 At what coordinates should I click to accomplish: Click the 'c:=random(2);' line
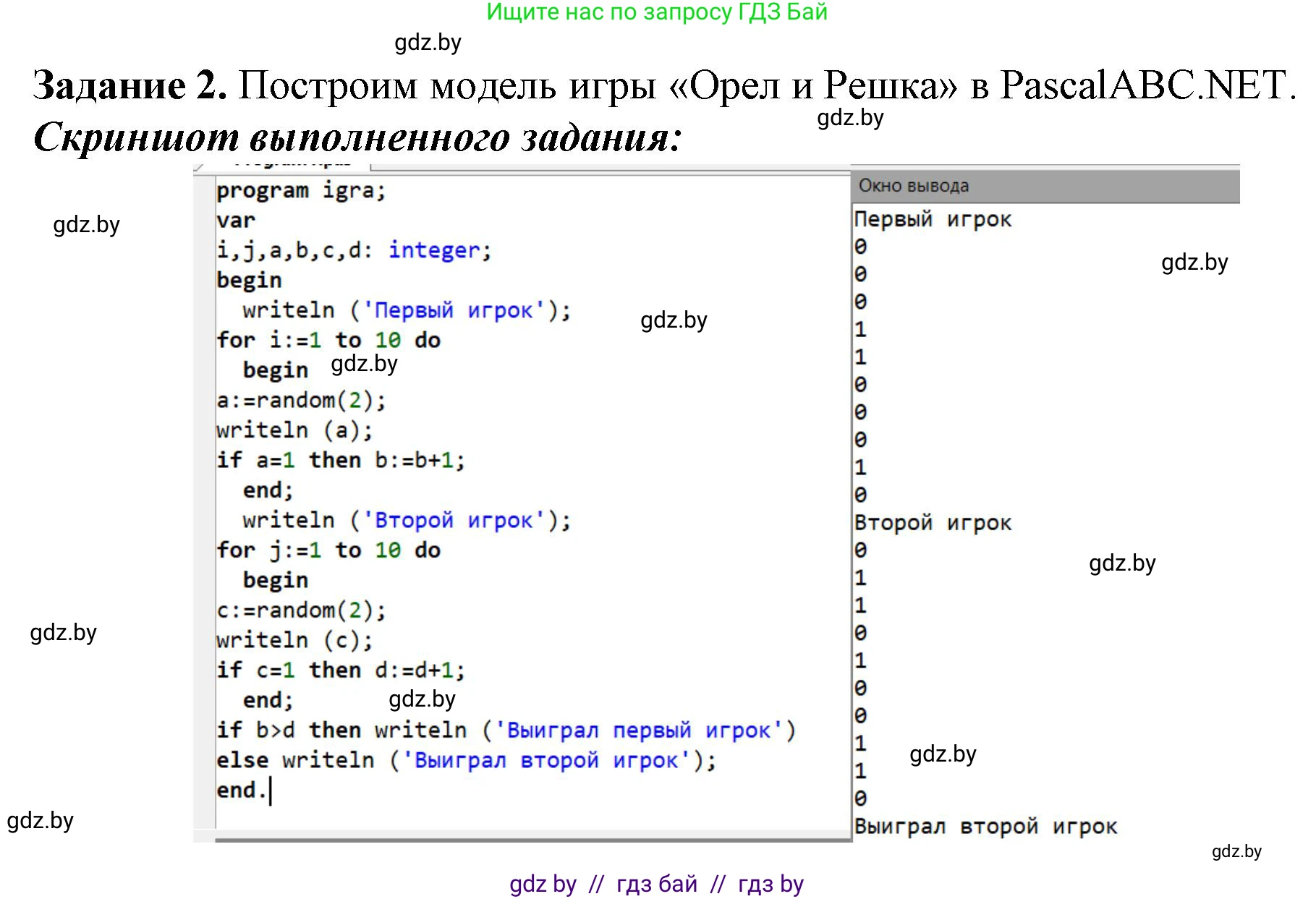[301, 610]
